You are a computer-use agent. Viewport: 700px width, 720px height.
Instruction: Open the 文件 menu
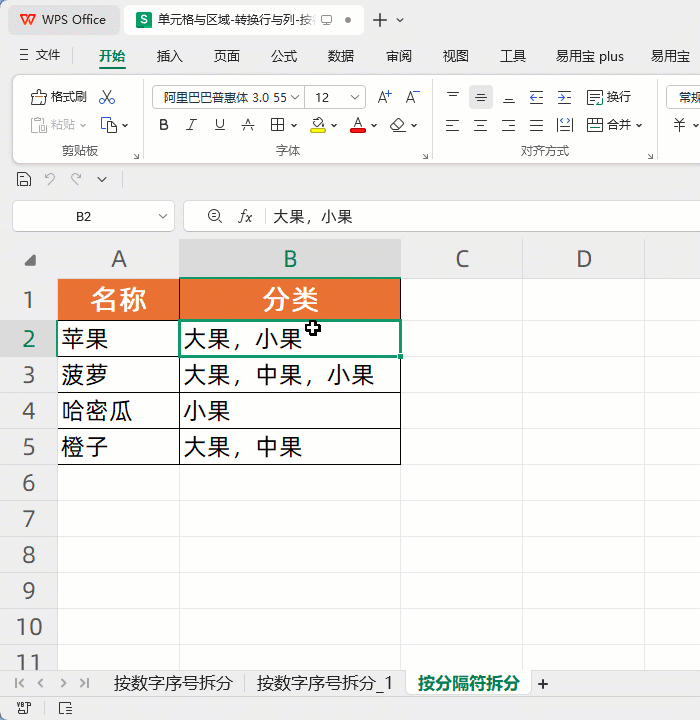point(40,56)
